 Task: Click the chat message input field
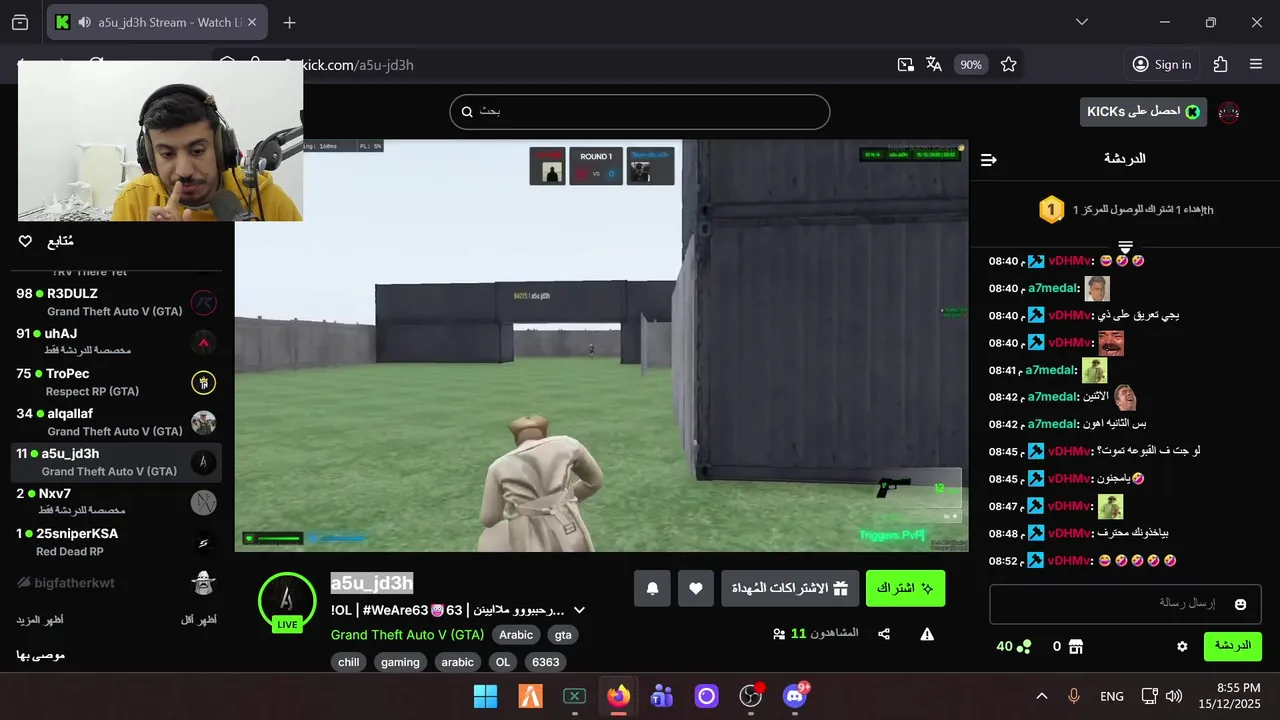click(1125, 604)
